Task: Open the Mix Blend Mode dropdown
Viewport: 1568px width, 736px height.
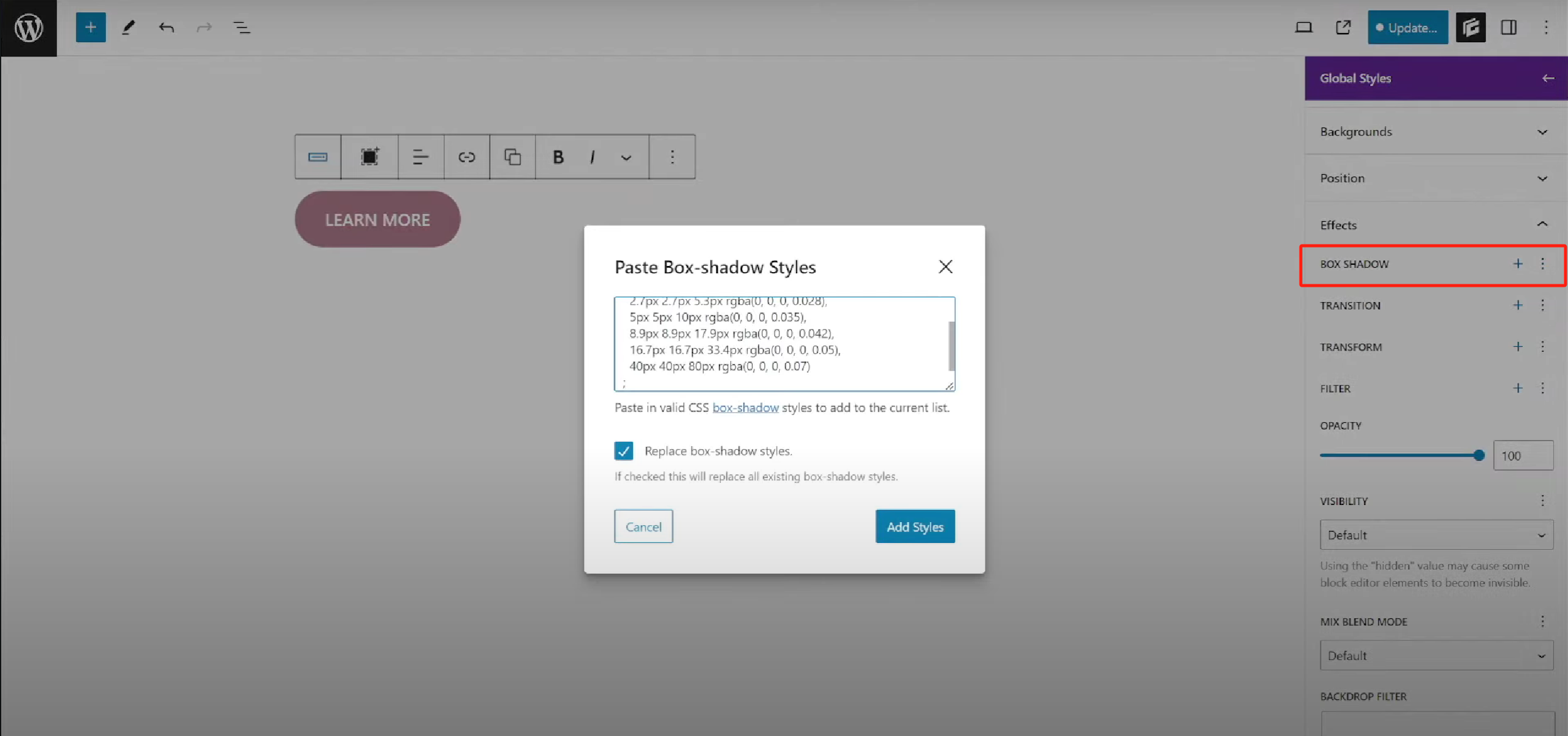Action: (1436, 656)
